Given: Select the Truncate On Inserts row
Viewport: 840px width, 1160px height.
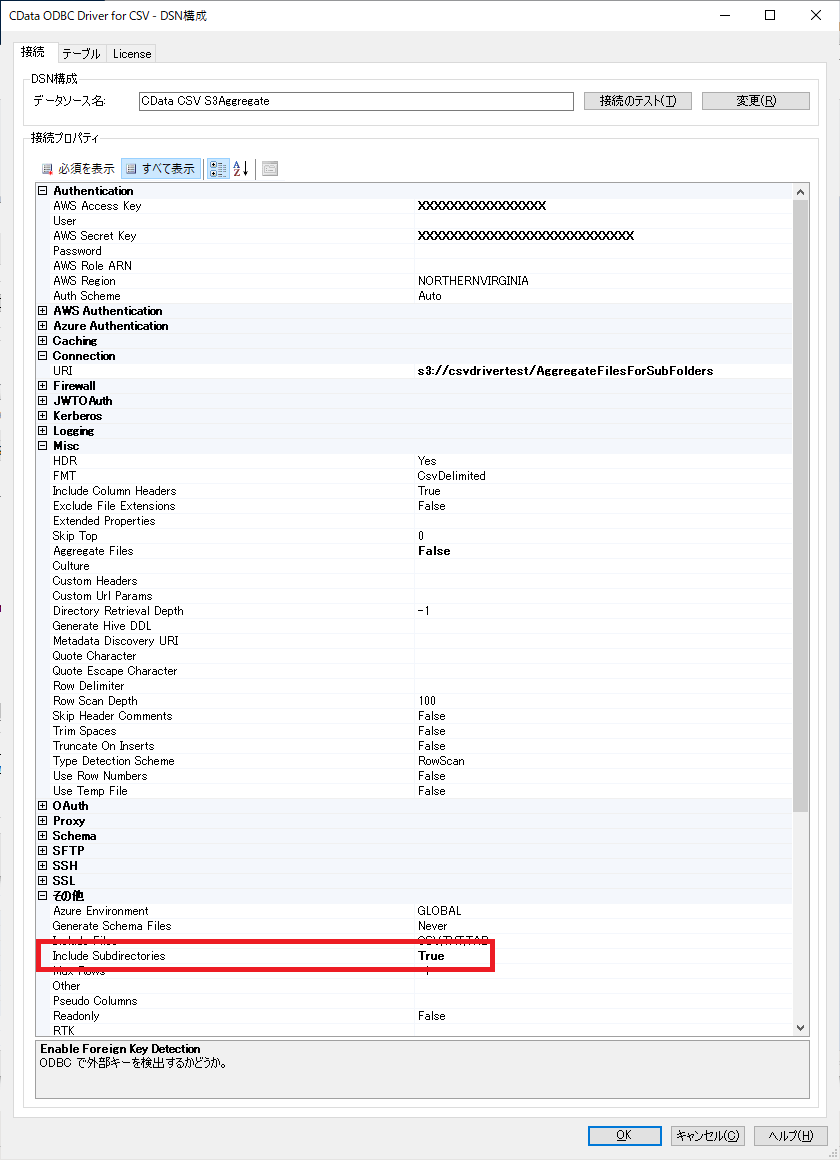Looking at the screenshot, I should pyautogui.click(x=420, y=746).
